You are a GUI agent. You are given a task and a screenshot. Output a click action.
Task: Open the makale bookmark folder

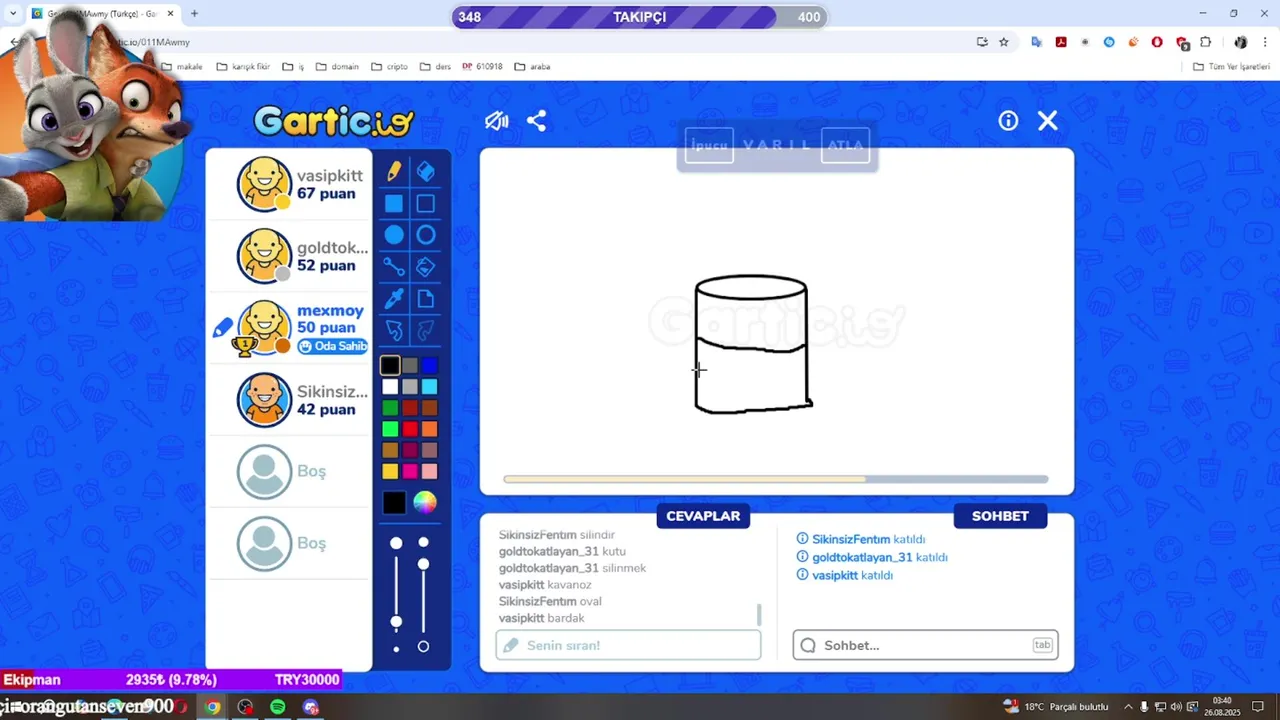[182, 67]
